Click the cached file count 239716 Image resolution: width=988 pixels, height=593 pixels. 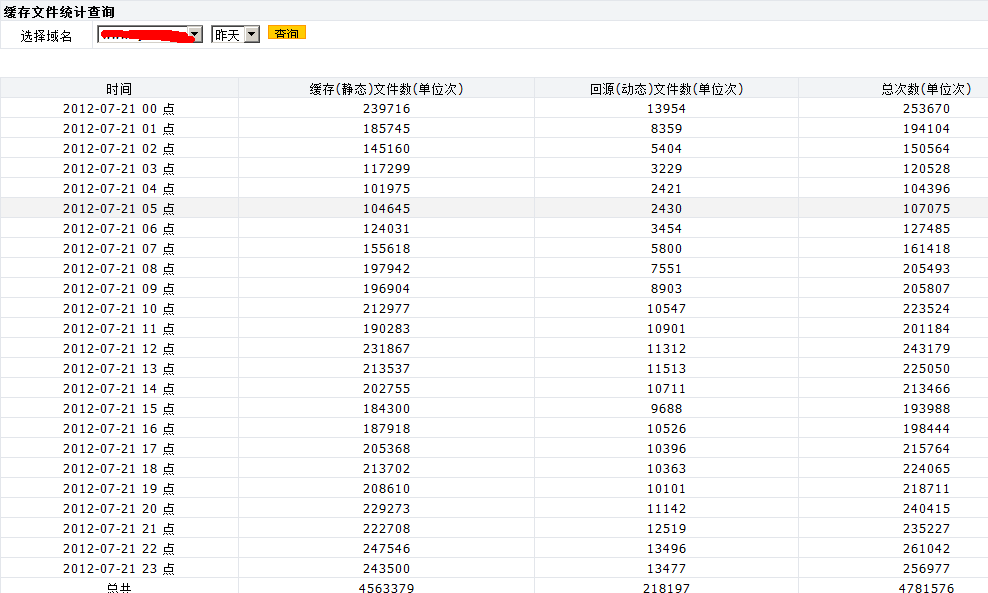pos(386,109)
